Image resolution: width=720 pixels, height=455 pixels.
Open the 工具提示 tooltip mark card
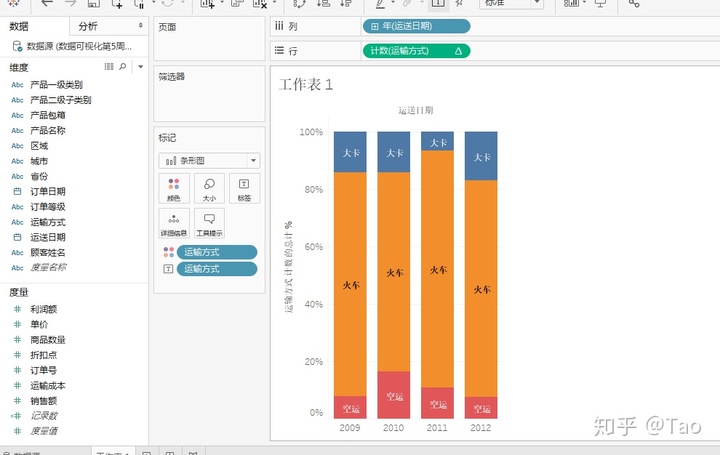(x=209, y=223)
